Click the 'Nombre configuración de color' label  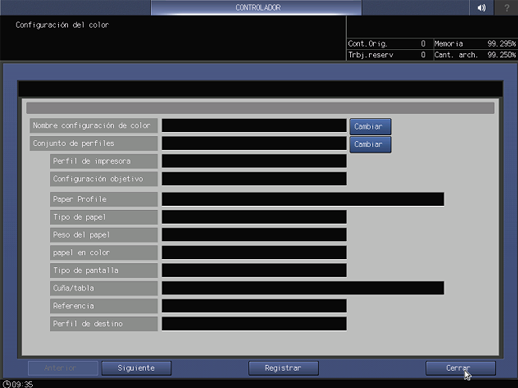94,126
